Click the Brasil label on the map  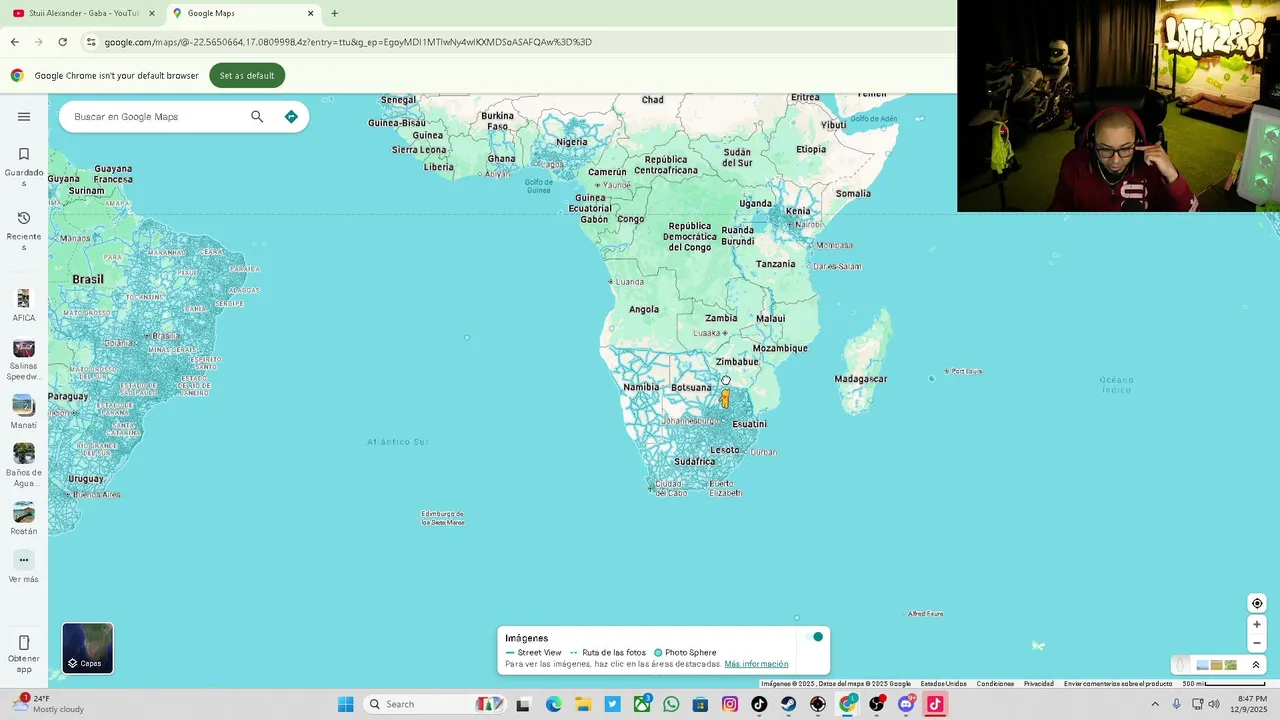[88, 279]
